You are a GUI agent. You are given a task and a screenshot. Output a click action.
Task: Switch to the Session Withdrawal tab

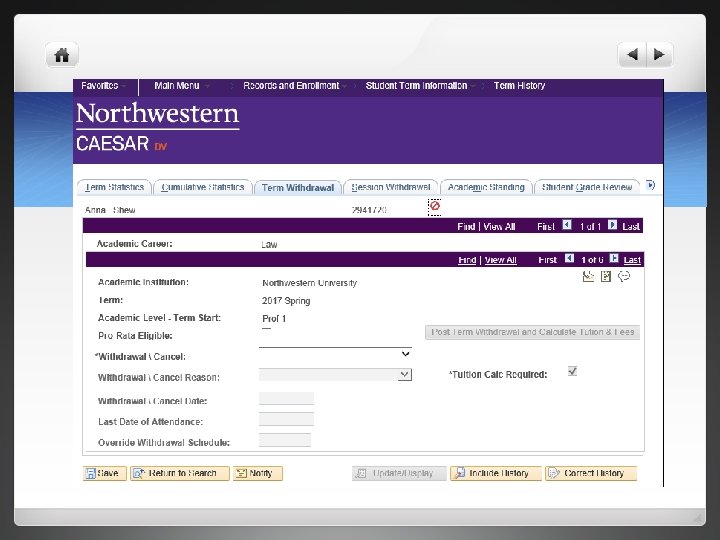391,187
